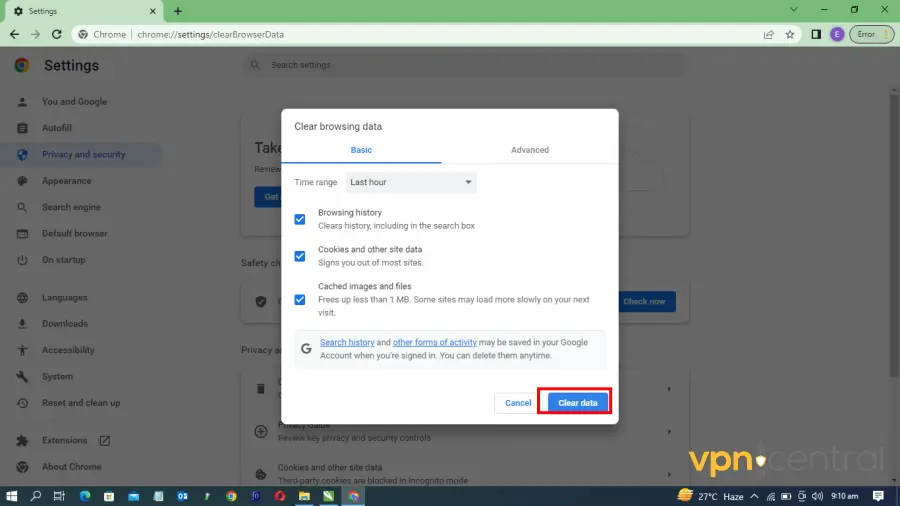Open Outlook from the taskbar

coord(183,496)
